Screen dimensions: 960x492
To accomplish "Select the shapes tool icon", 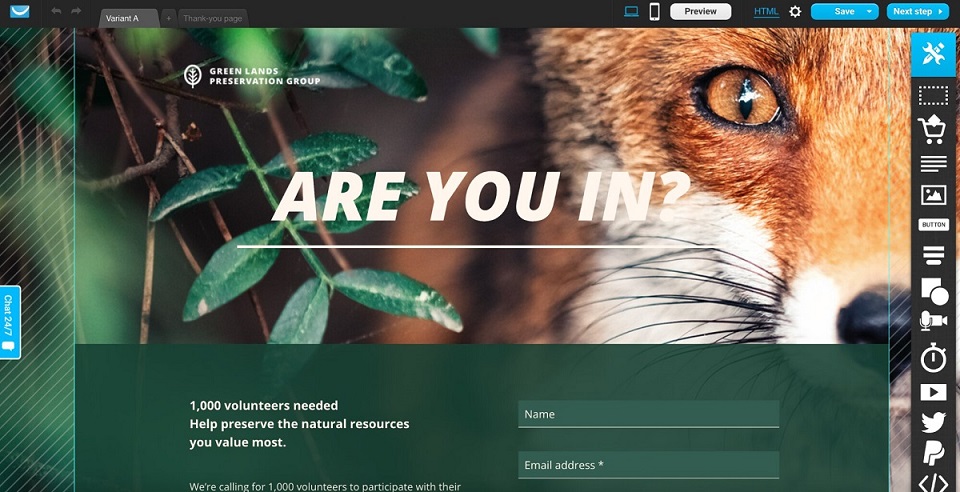I will click(934, 291).
